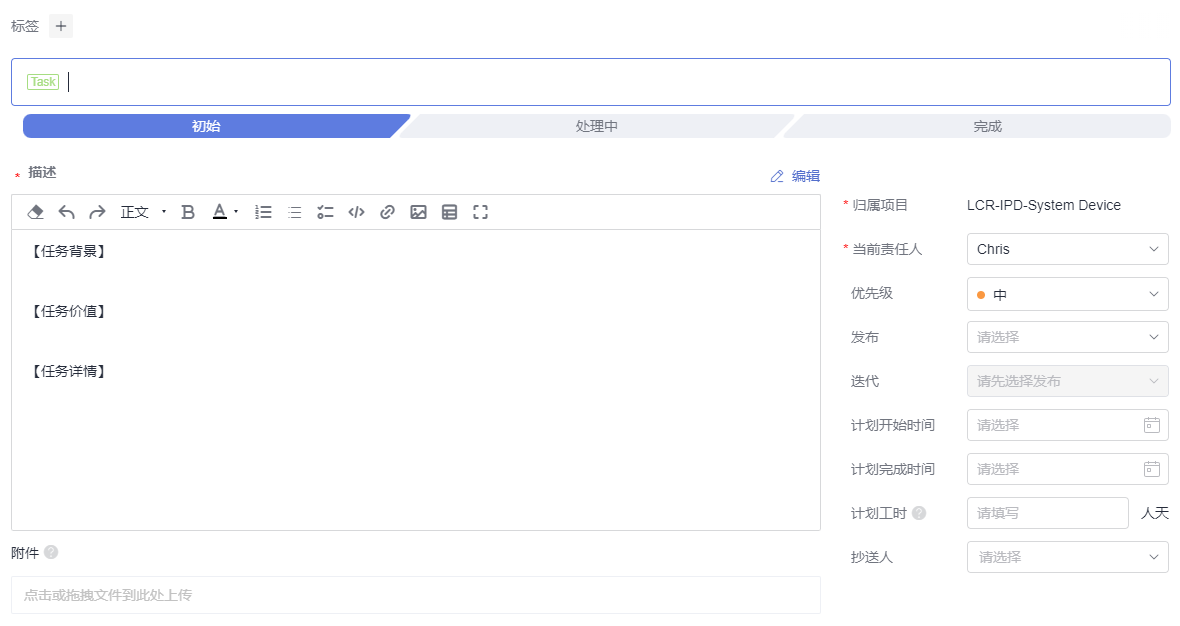Insert a hyperlink in description
Screen dimensions: 1180x626
point(387,212)
